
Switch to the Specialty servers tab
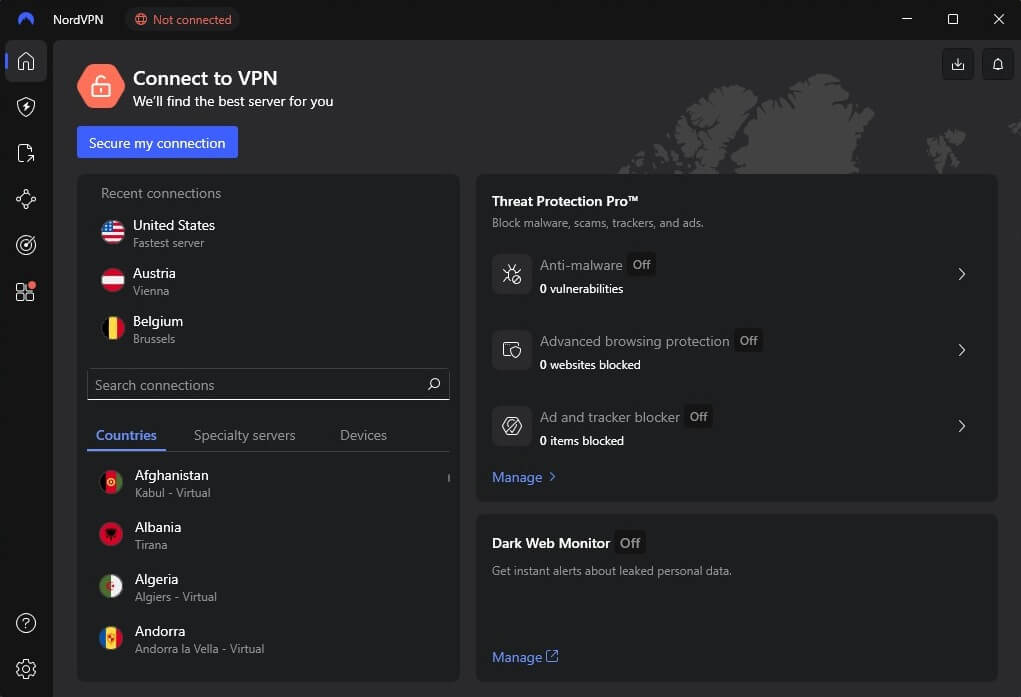point(244,435)
